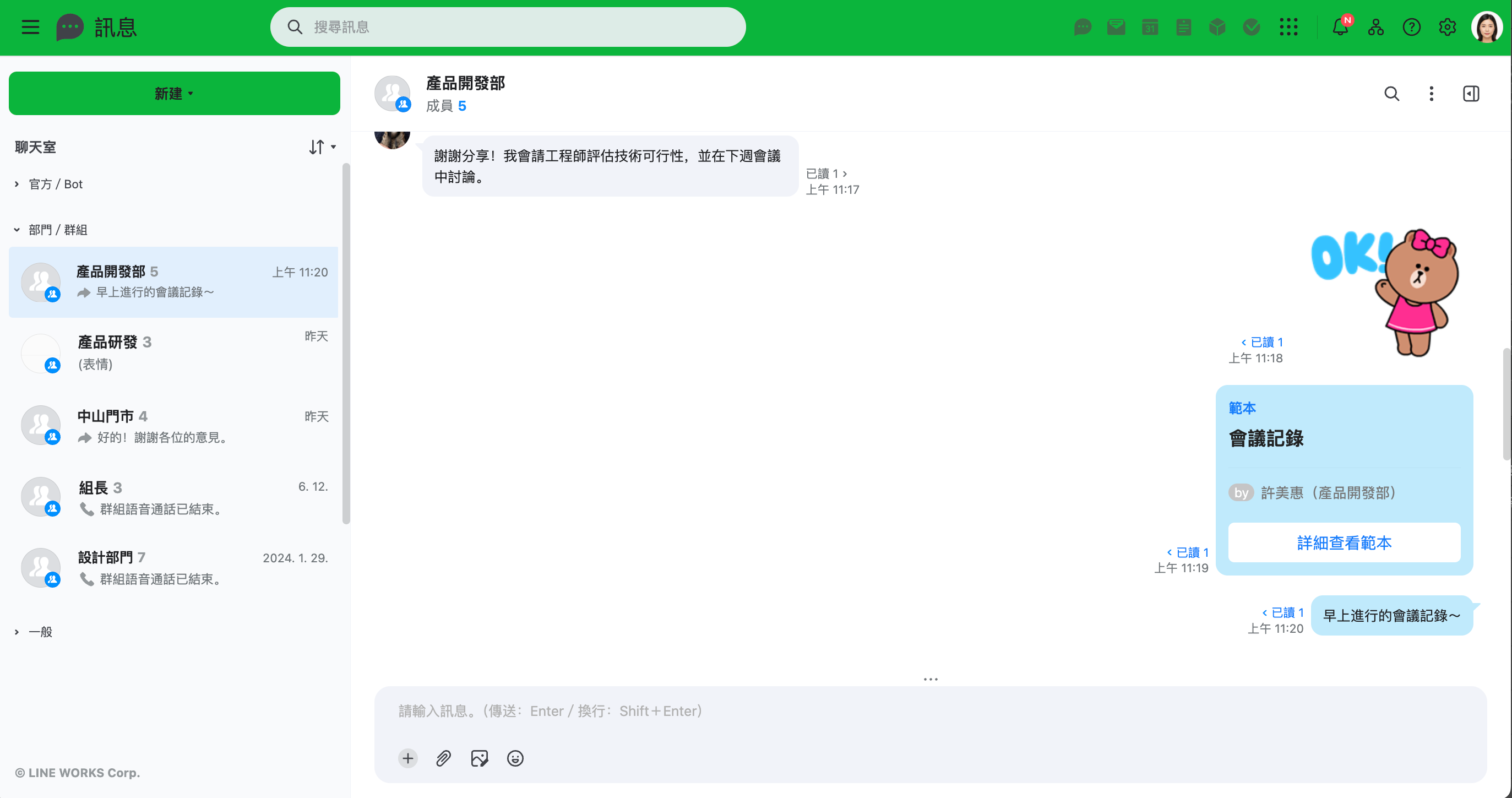Toggle the right side panel
This screenshot has width=1512, height=798.
pyautogui.click(x=1471, y=94)
